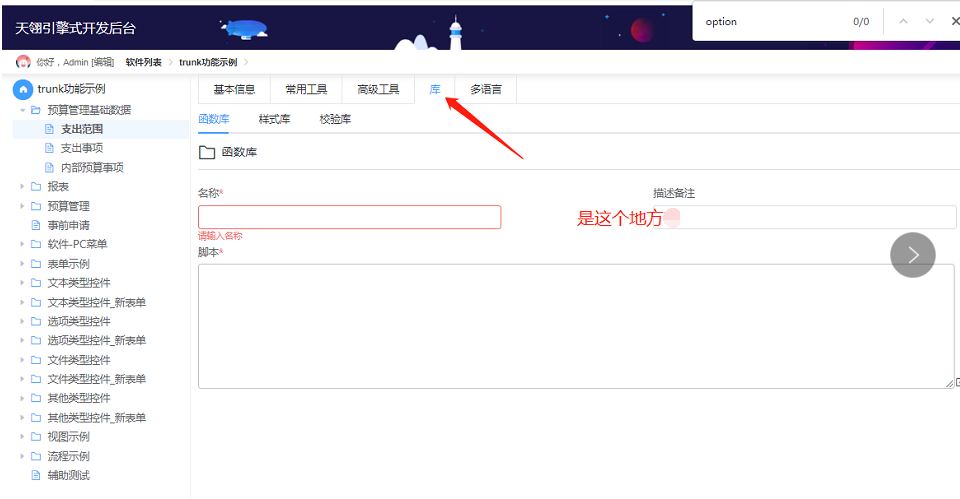Click the Admin avatar icon

23,62
